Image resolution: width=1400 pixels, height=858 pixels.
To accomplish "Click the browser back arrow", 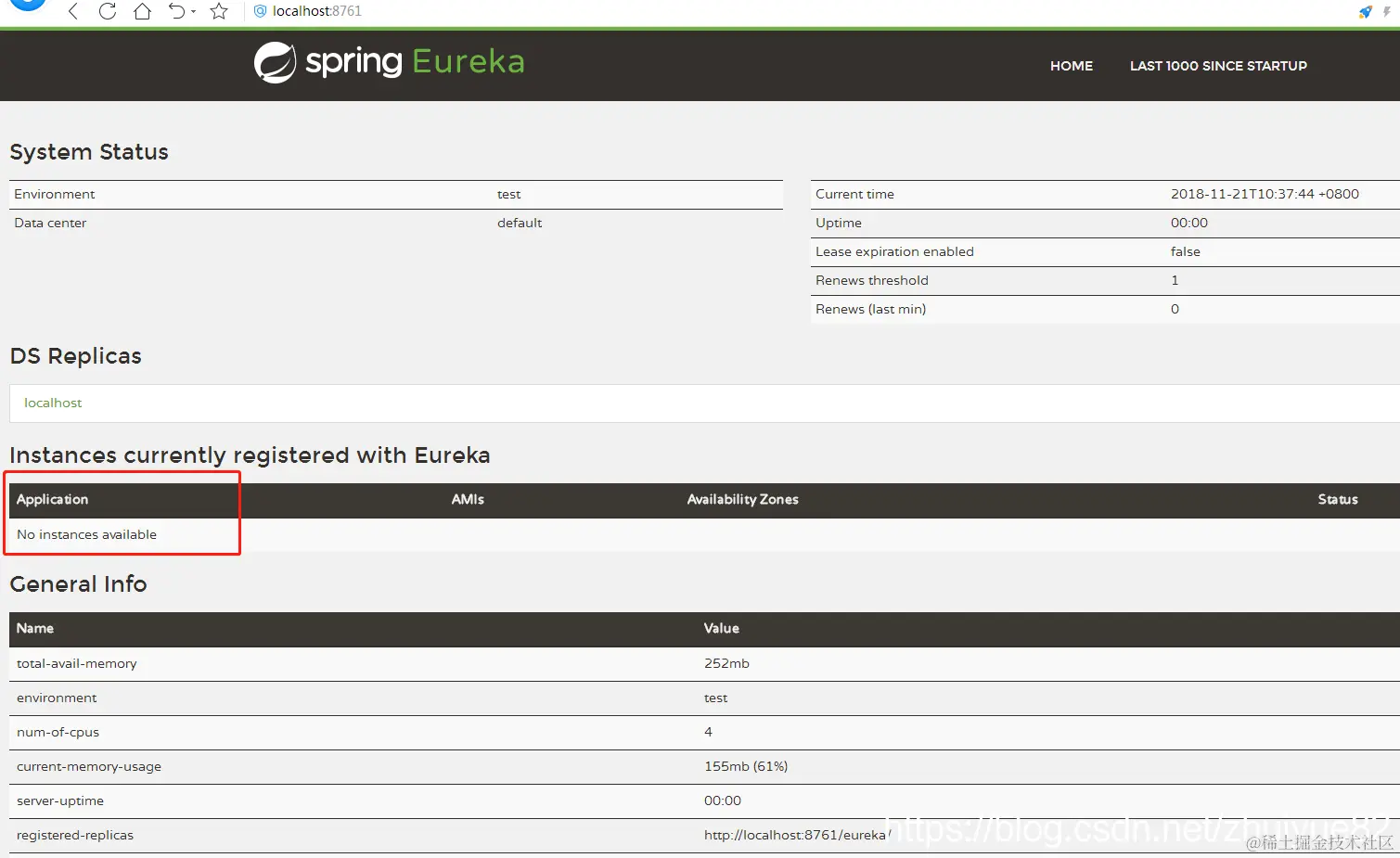I will coord(73,11).
